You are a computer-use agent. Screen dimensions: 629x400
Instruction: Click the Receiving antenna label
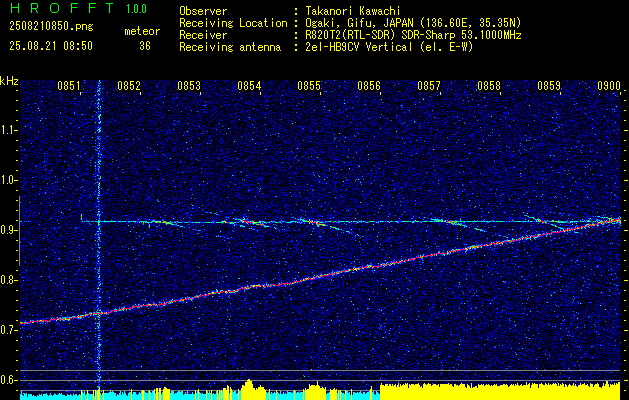230,48
